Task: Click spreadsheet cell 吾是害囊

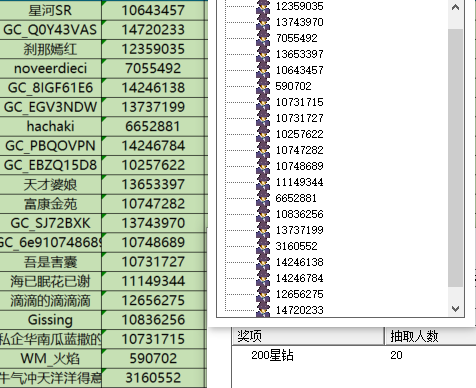Action: pos(50,262)
